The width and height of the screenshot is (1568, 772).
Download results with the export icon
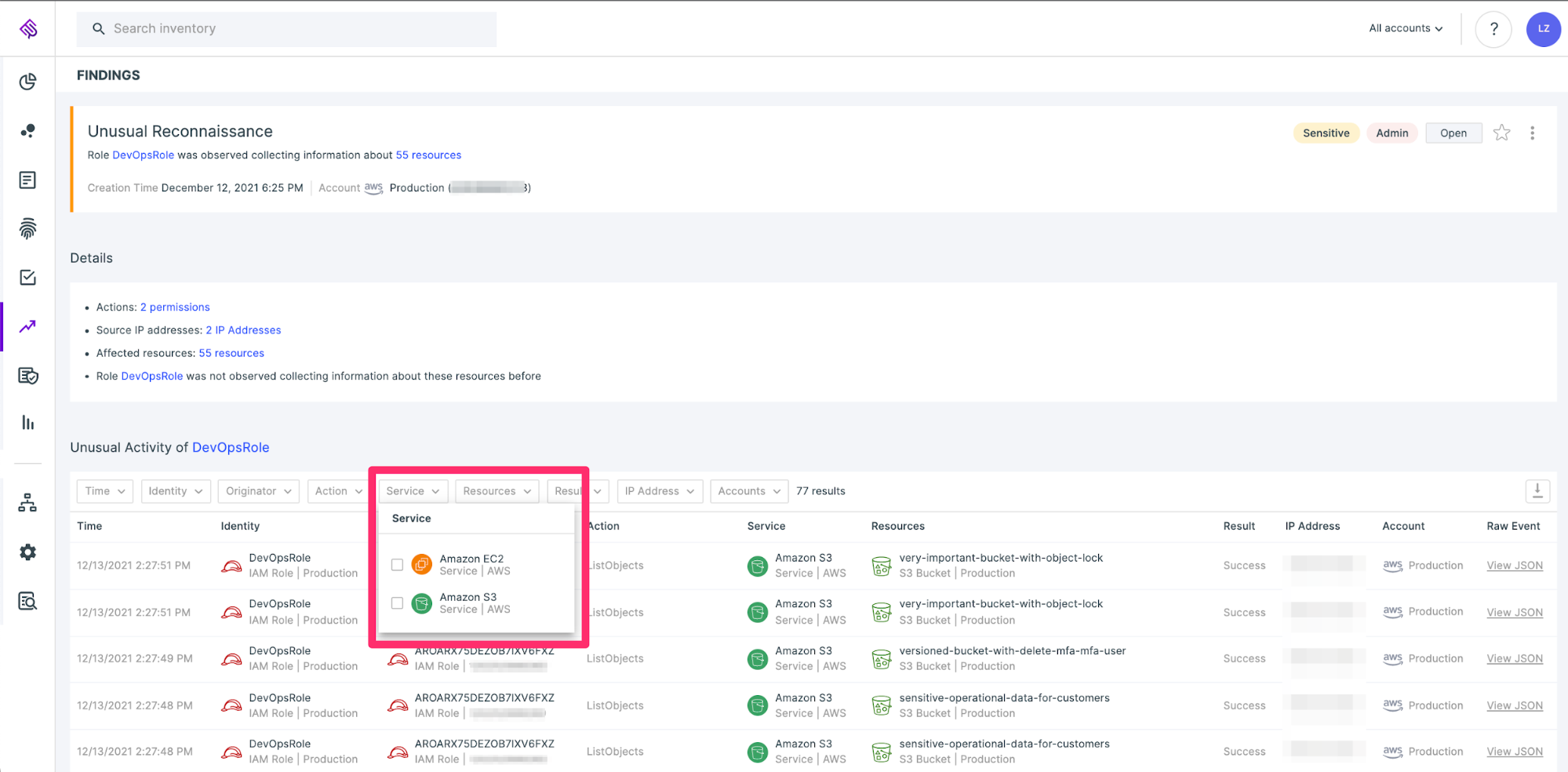(x=1537, y=491)
